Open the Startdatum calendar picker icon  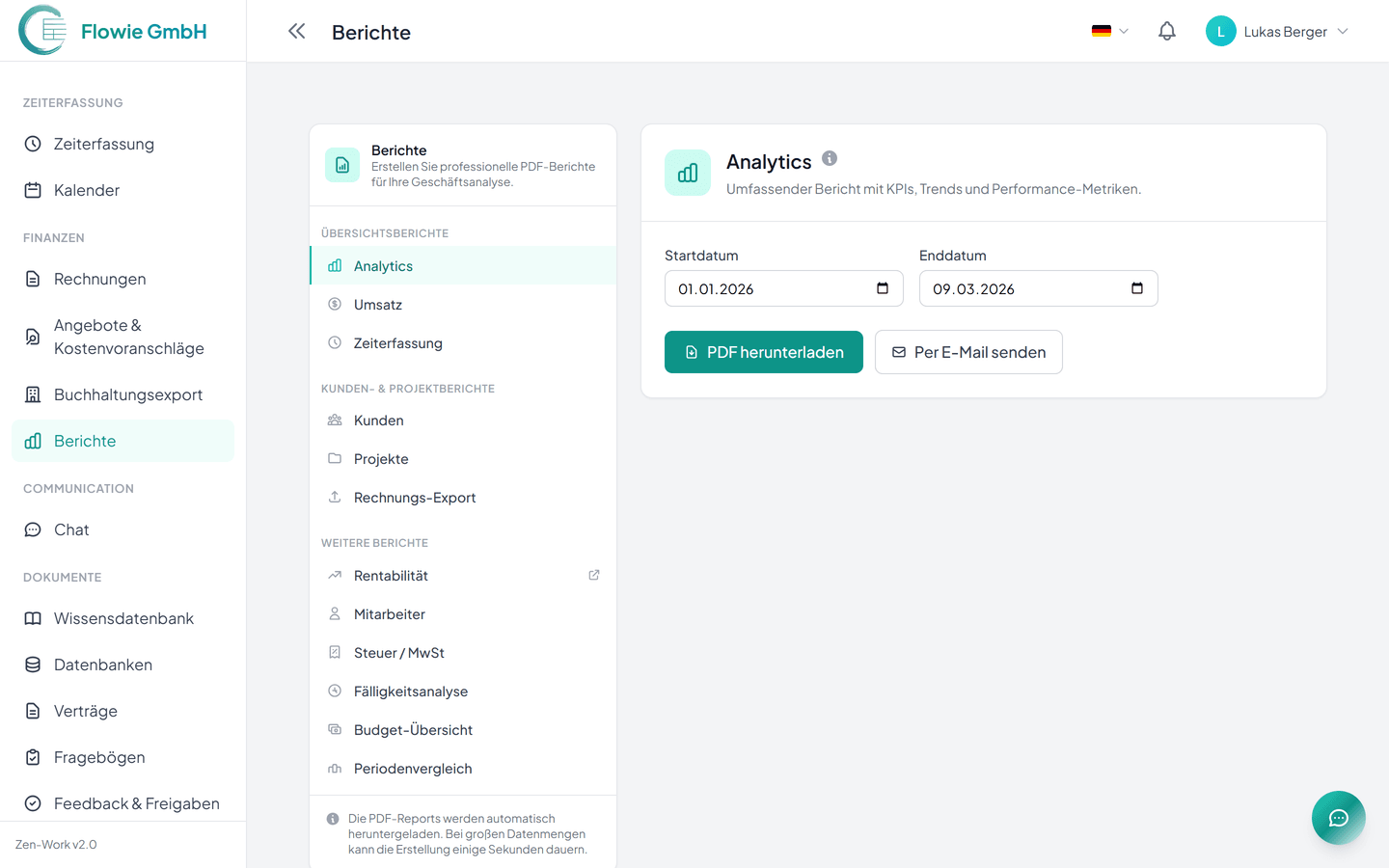882,288
